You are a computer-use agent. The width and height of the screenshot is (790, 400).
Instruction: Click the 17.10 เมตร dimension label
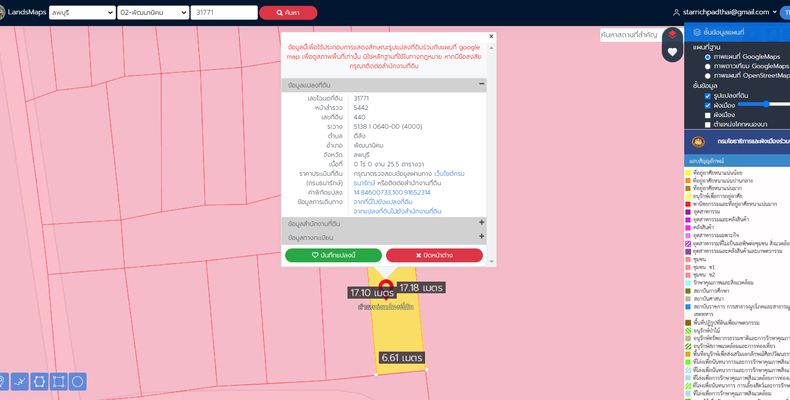tap(372, 293)
